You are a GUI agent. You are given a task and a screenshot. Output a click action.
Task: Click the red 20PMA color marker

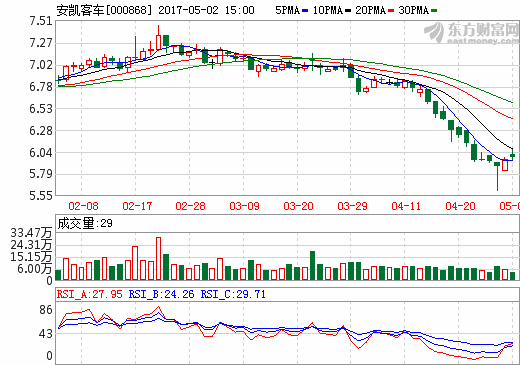[x=391, y=11]
